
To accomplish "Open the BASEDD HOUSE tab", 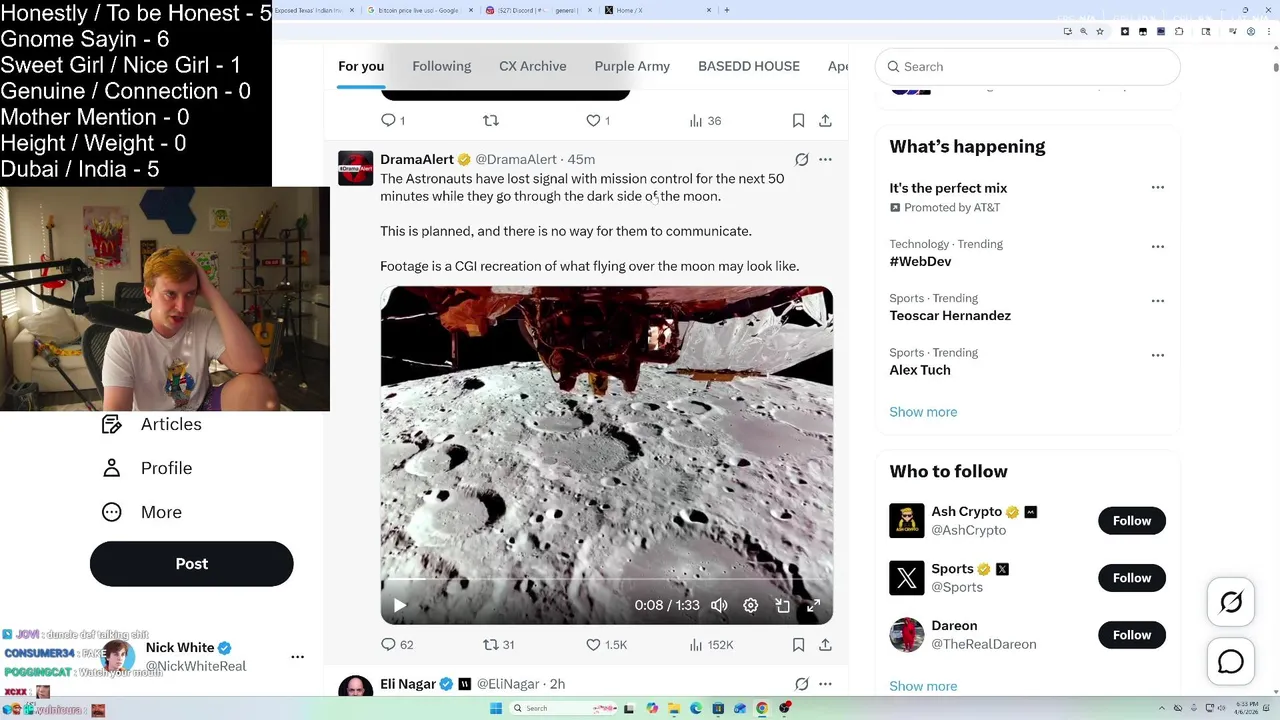I will 749,66.
